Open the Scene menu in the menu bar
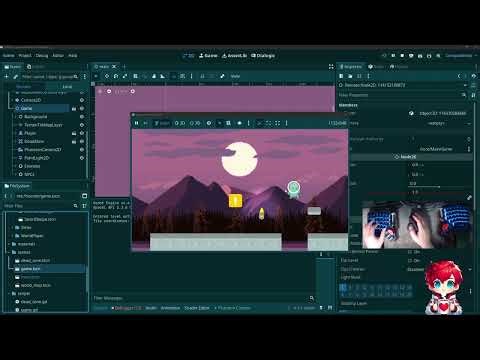 coord(9,56)
